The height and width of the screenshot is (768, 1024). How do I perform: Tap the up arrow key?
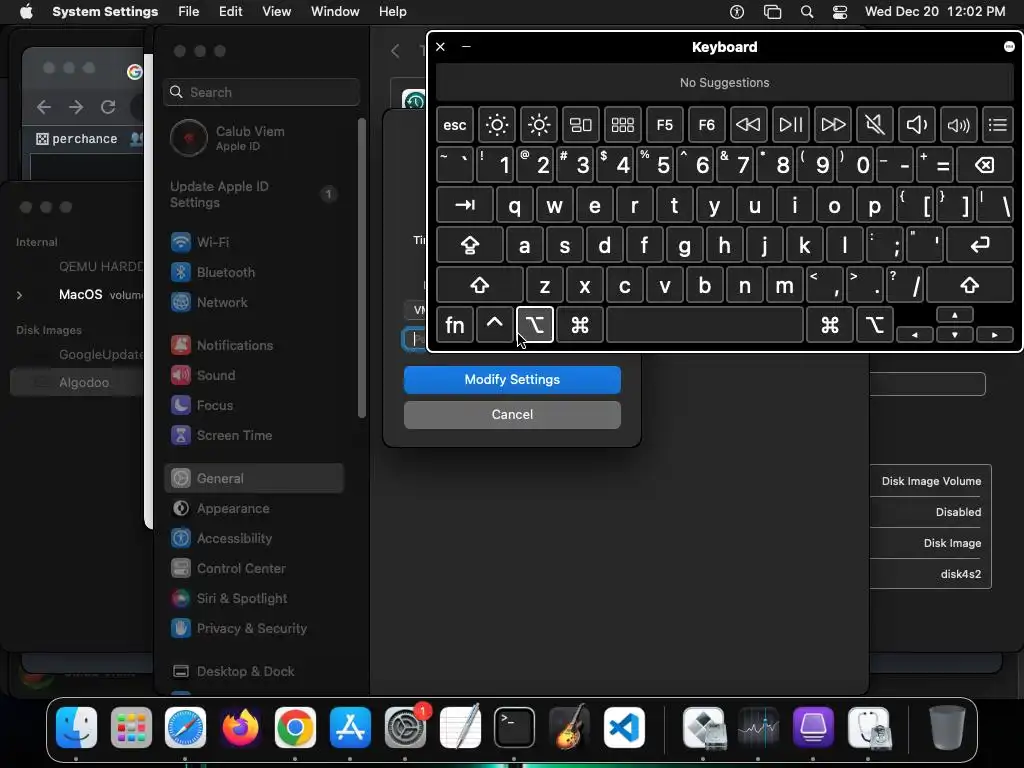coord(955,315)
